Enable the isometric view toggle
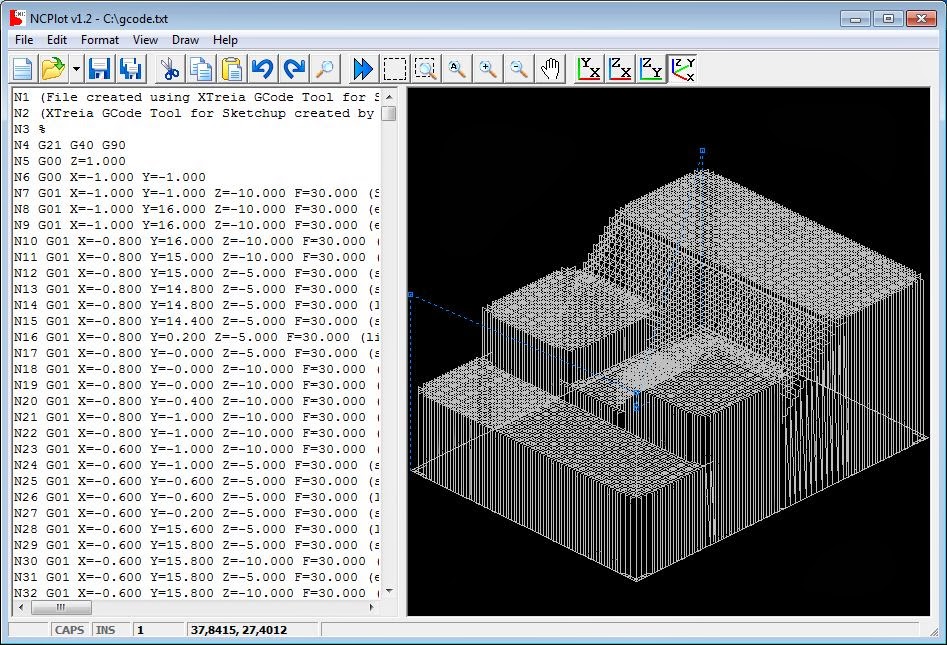947x645 pixels. click(682, 68)
